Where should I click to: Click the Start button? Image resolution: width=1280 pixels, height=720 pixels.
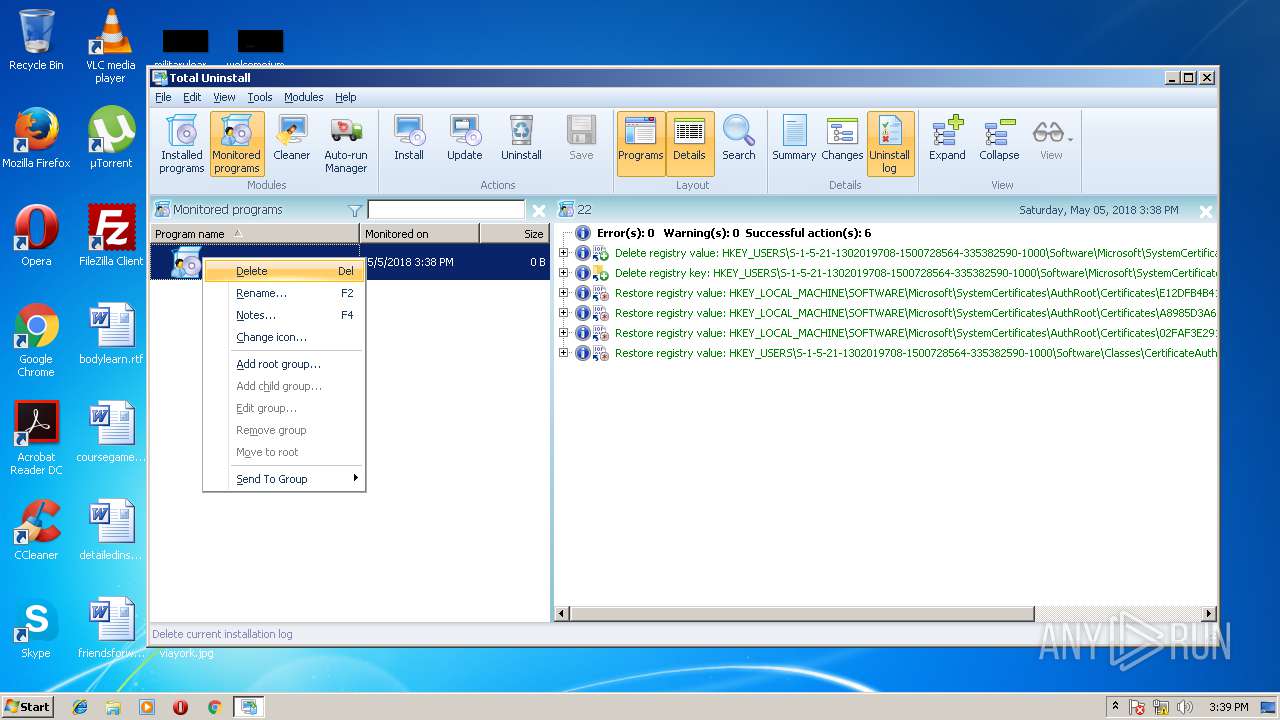pyautogui.click(x=27, y=706)
